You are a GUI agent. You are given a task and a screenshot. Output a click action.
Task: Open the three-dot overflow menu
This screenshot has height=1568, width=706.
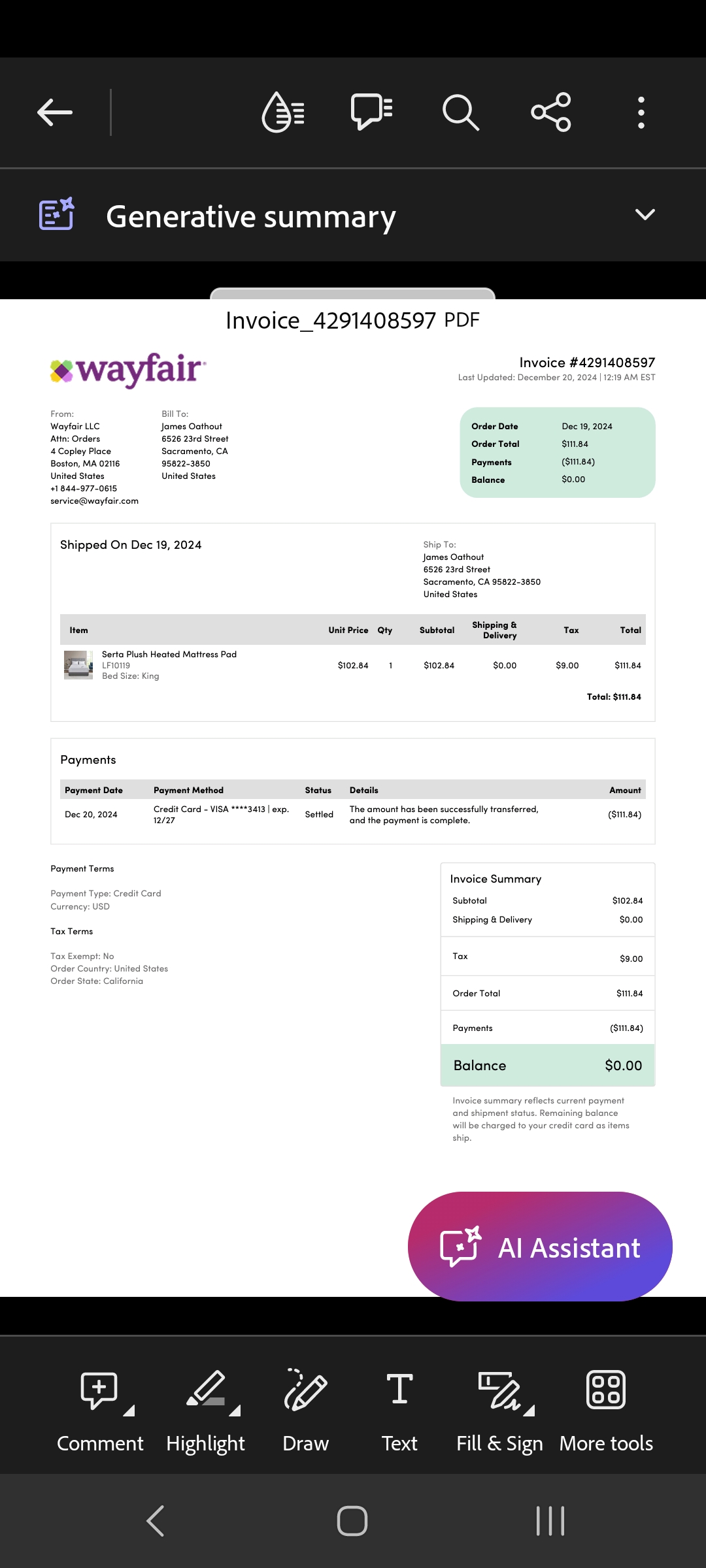(x=641, y=112)
